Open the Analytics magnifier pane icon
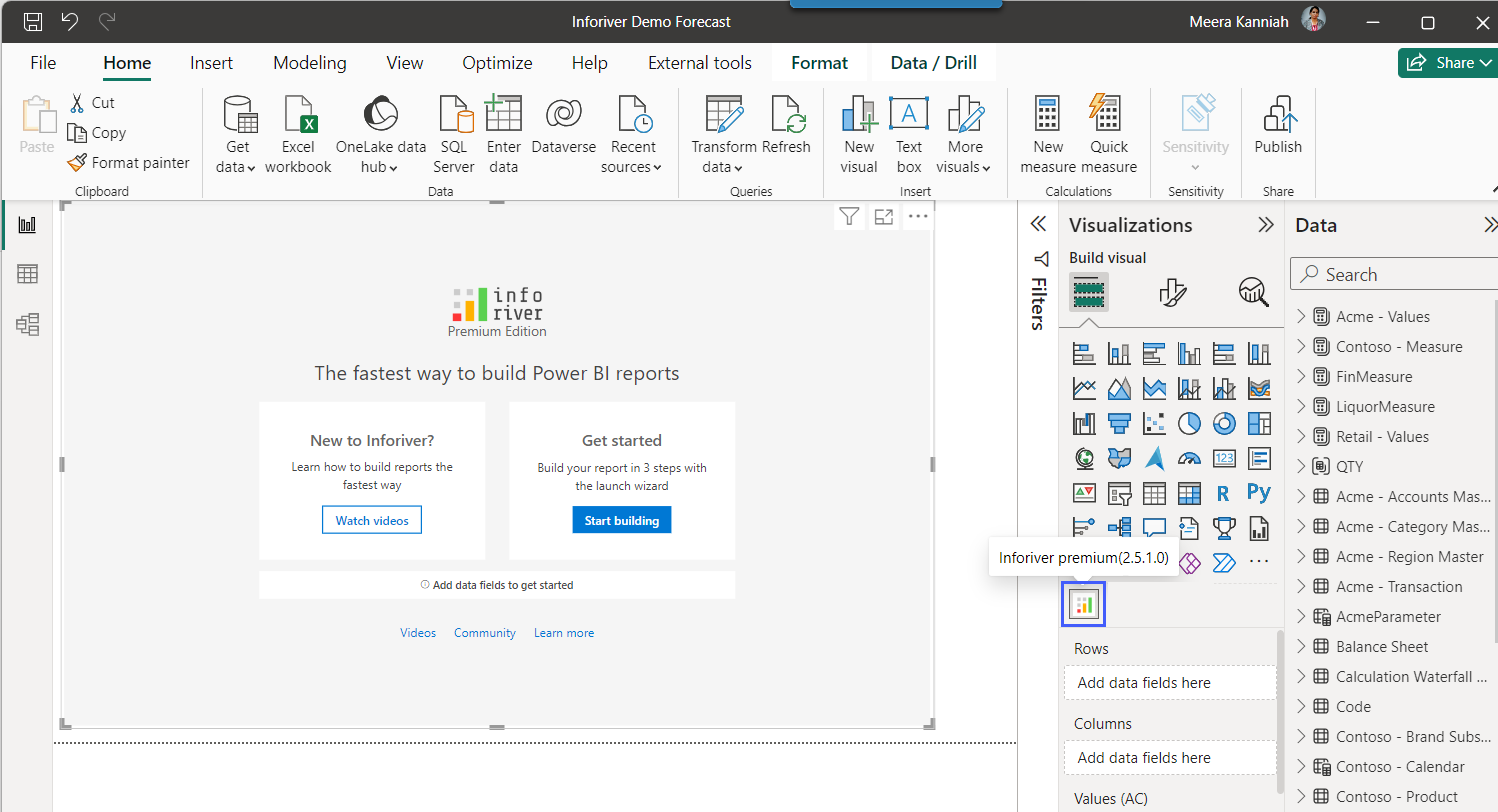Image resolution: width=1498 pixels, height=812 pixels. pyautogui.click(x=1253, y=292)
